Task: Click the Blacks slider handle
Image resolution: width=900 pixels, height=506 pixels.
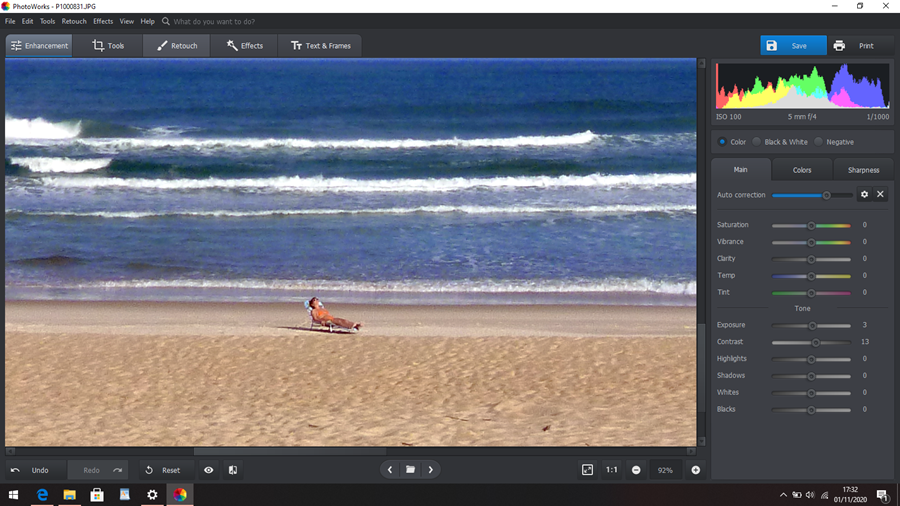Action: (x=811, y=410)
